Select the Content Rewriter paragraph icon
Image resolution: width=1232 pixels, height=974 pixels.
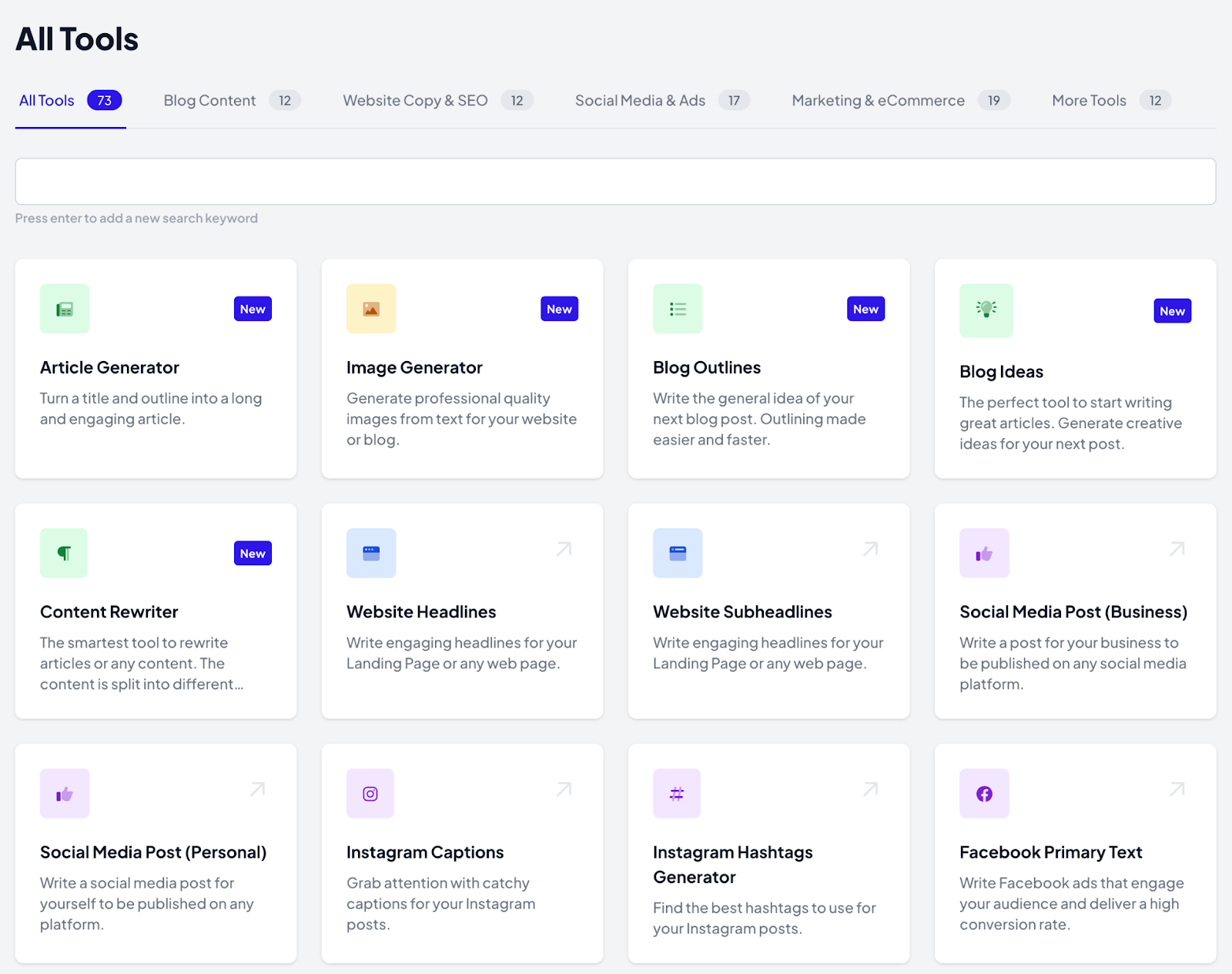(64, 552)
